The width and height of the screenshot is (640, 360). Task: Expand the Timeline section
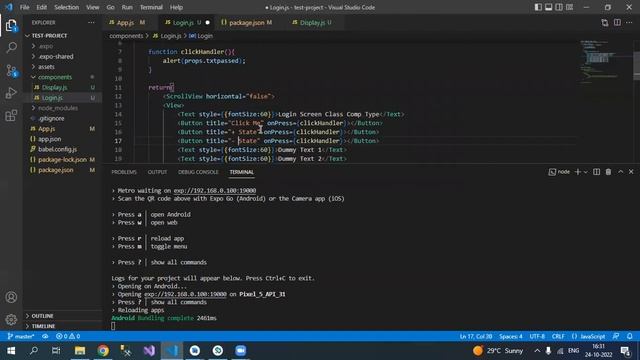point(43,326)
